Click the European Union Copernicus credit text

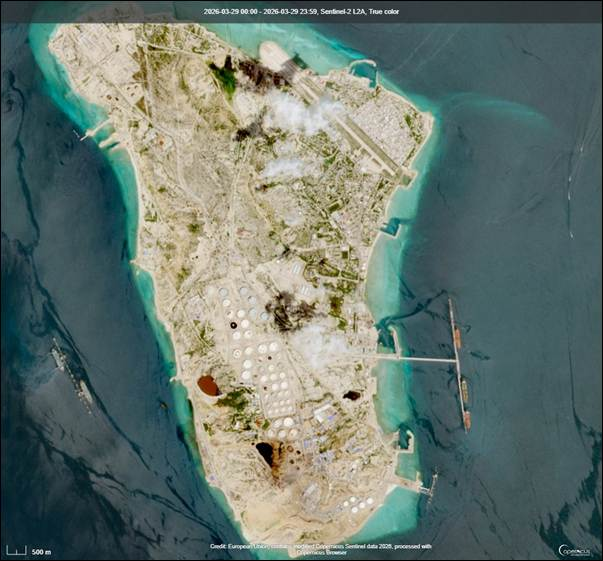pos(321,549)
